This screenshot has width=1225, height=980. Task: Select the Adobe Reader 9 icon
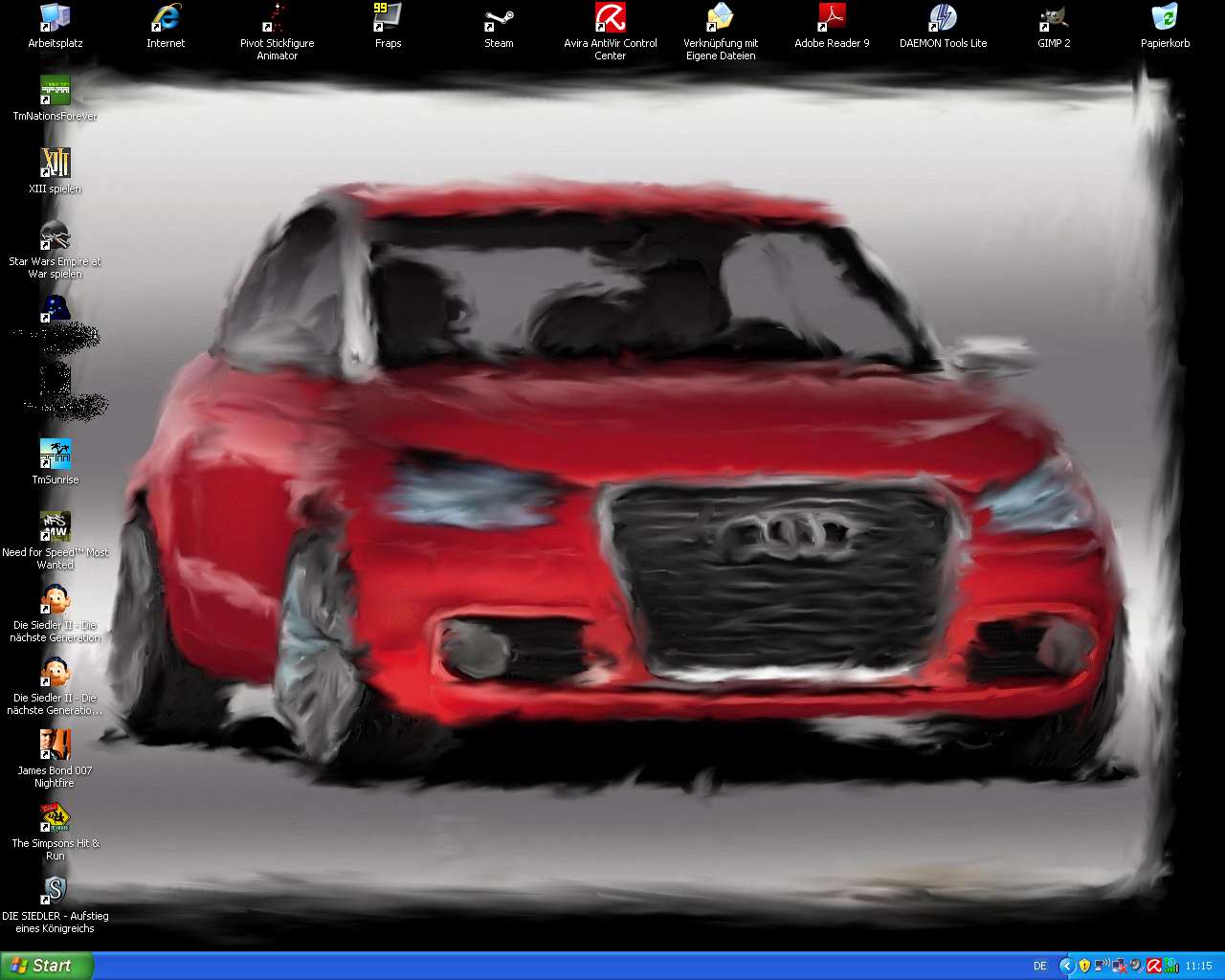(x=832, y=18)
